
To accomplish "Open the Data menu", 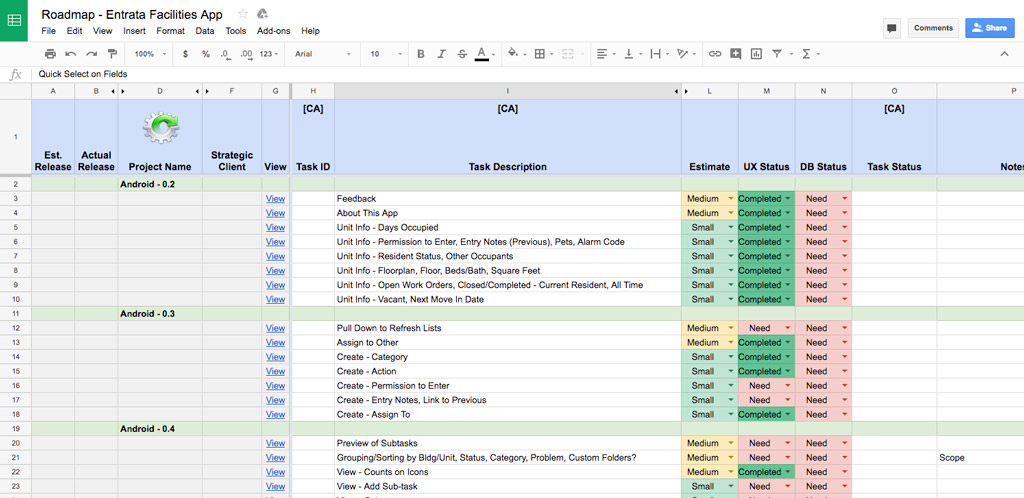I will 205,31.
